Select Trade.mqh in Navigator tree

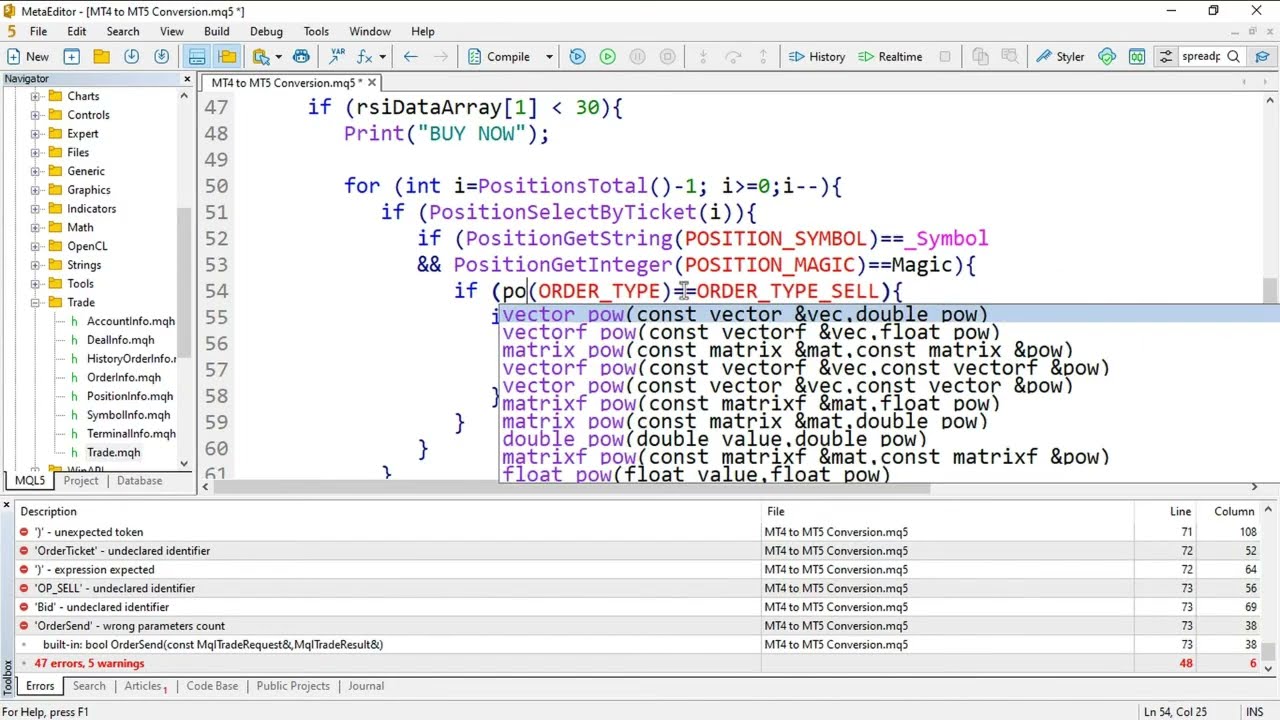coord(113,452)
